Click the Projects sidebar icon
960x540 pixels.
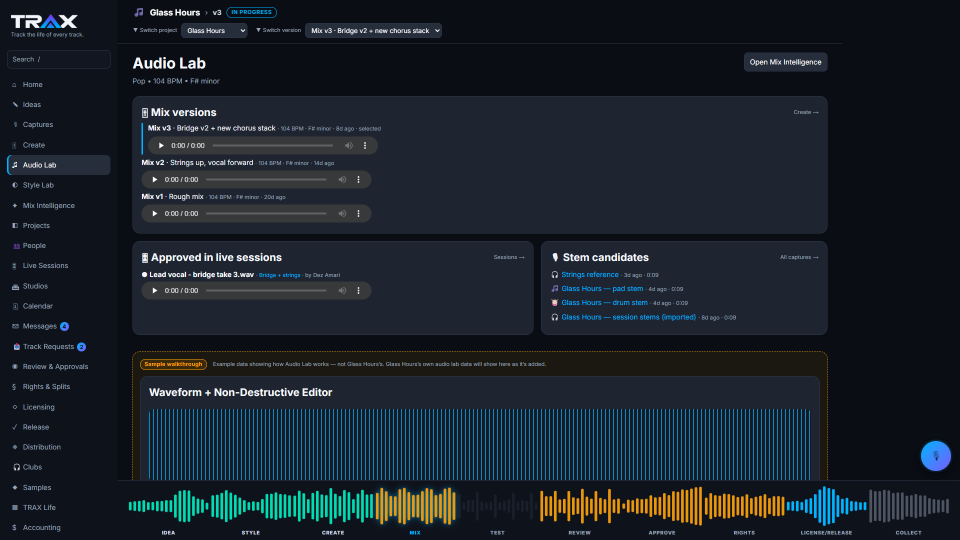point(15,226)
